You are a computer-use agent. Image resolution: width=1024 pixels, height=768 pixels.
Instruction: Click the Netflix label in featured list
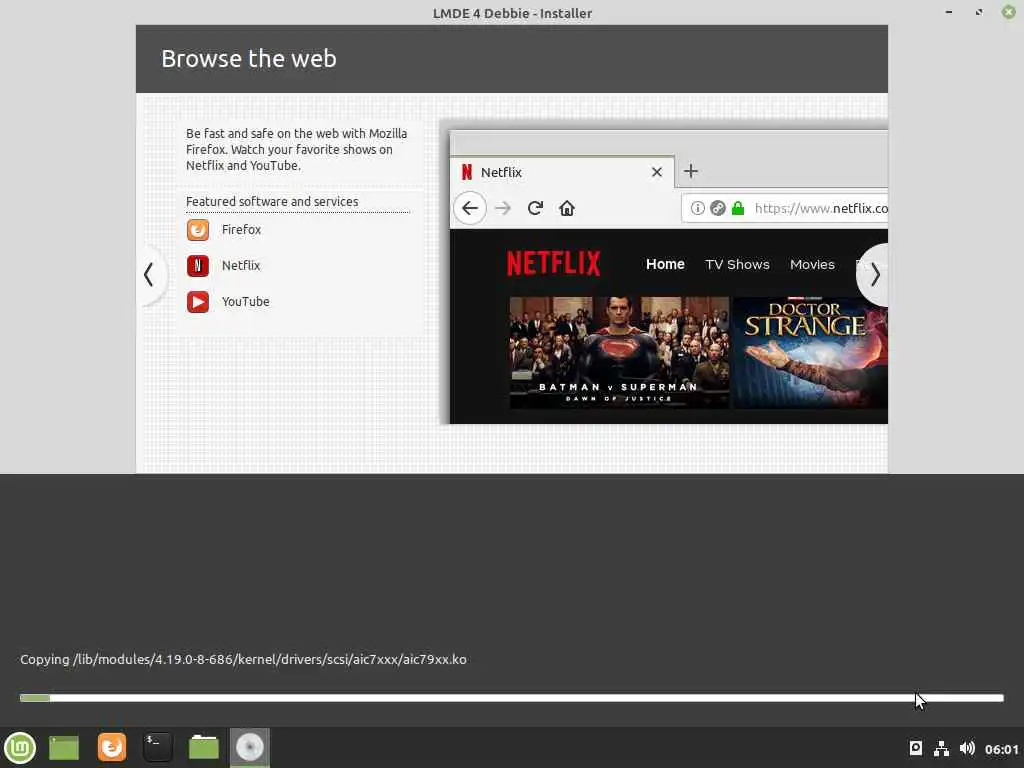(x=241, y=266)
